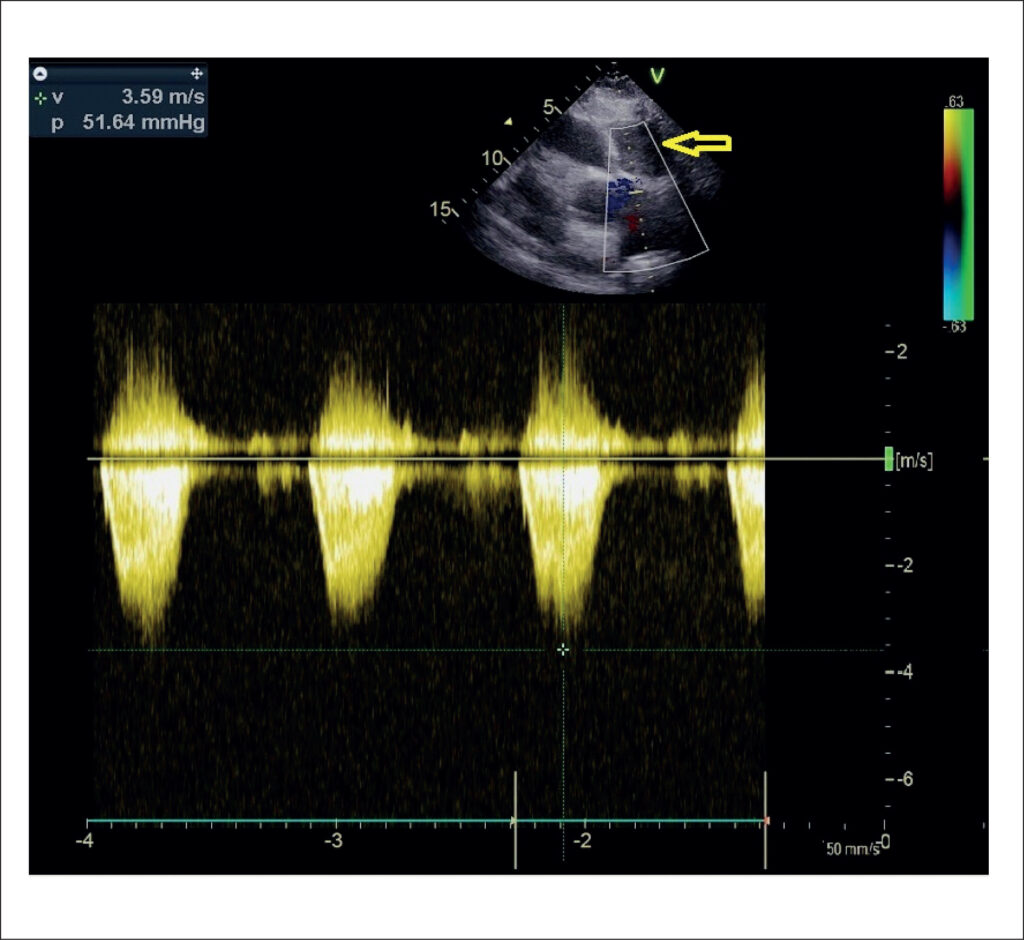The image size is (1024, 940).
Task: Click the .63 upper color scale value
Action: 954,101
